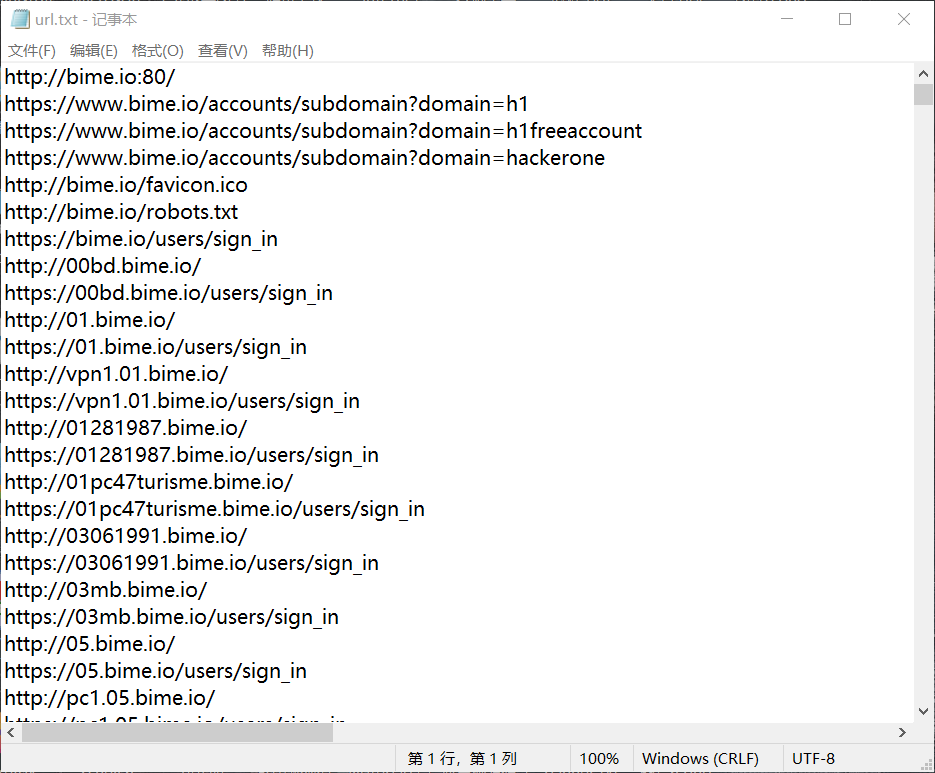Click the horizontal scrollbar left arrow
This screenshot has height=773, width=935.
(x=11, y=732)
